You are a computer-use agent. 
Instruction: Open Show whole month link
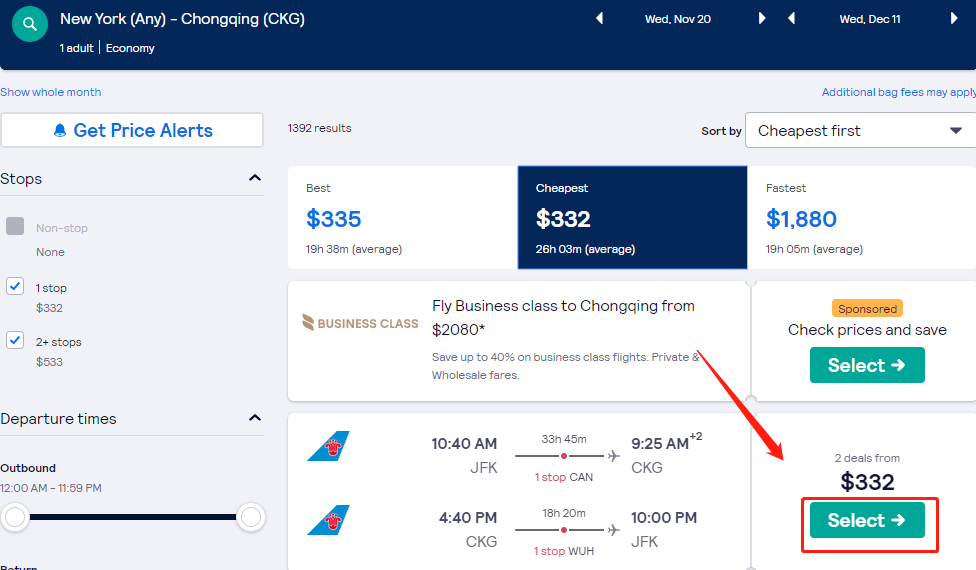50,92
